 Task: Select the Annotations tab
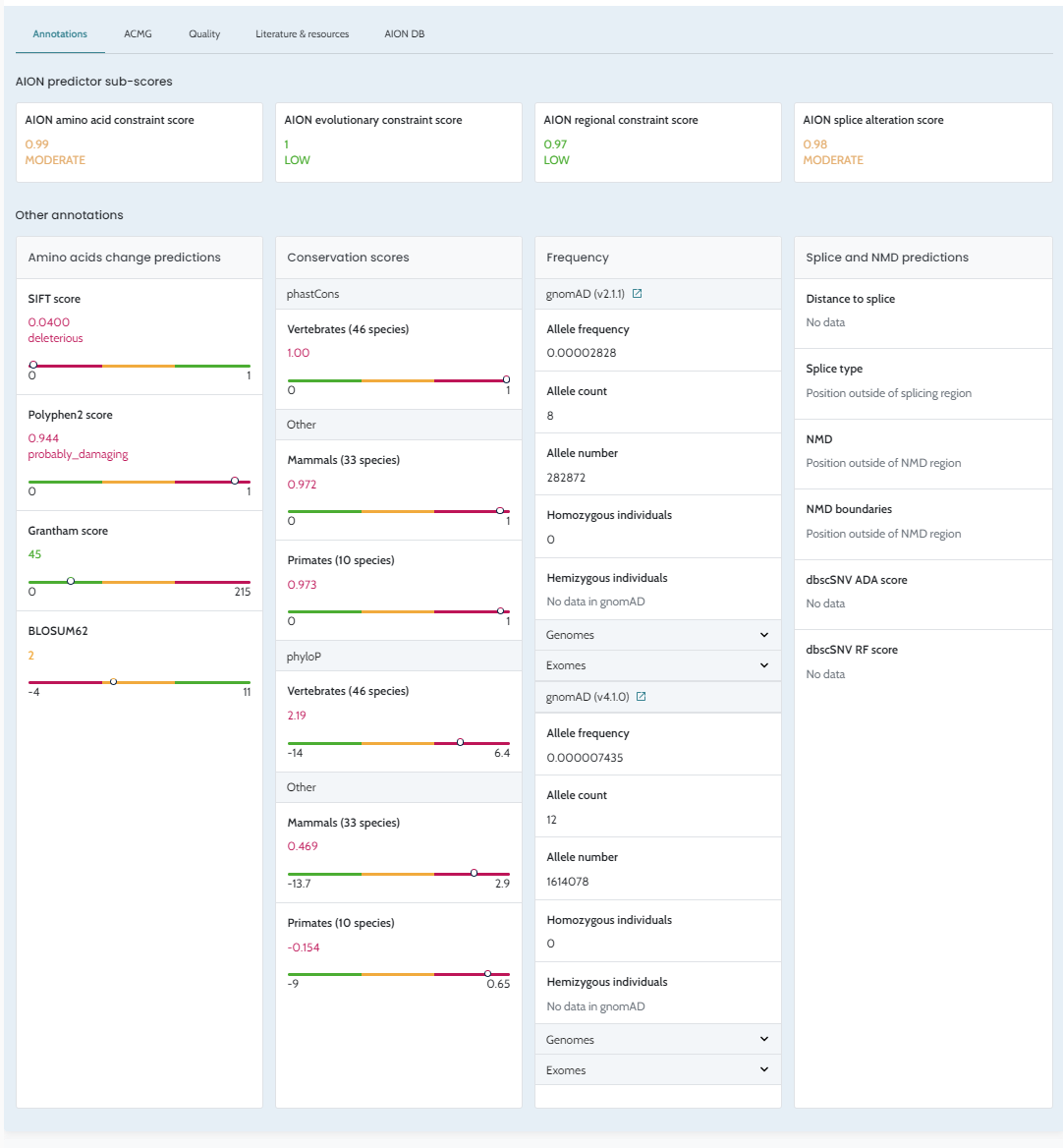tap(60, 34)
